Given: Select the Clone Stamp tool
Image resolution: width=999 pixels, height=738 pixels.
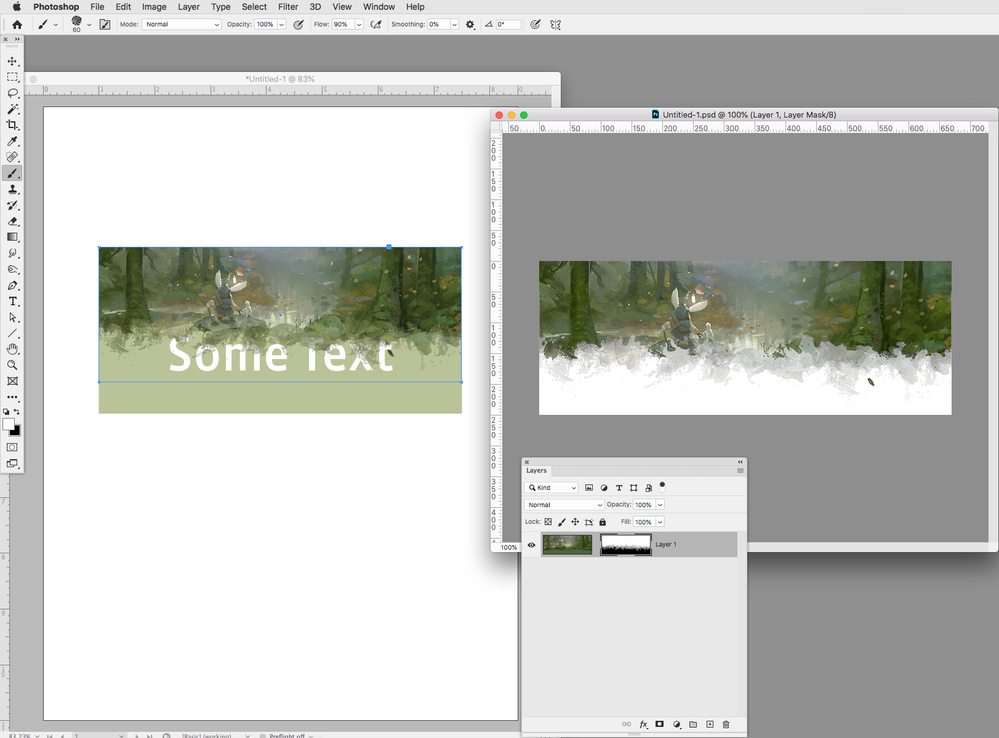Looking at the screenshot, I should pos(12,189).
